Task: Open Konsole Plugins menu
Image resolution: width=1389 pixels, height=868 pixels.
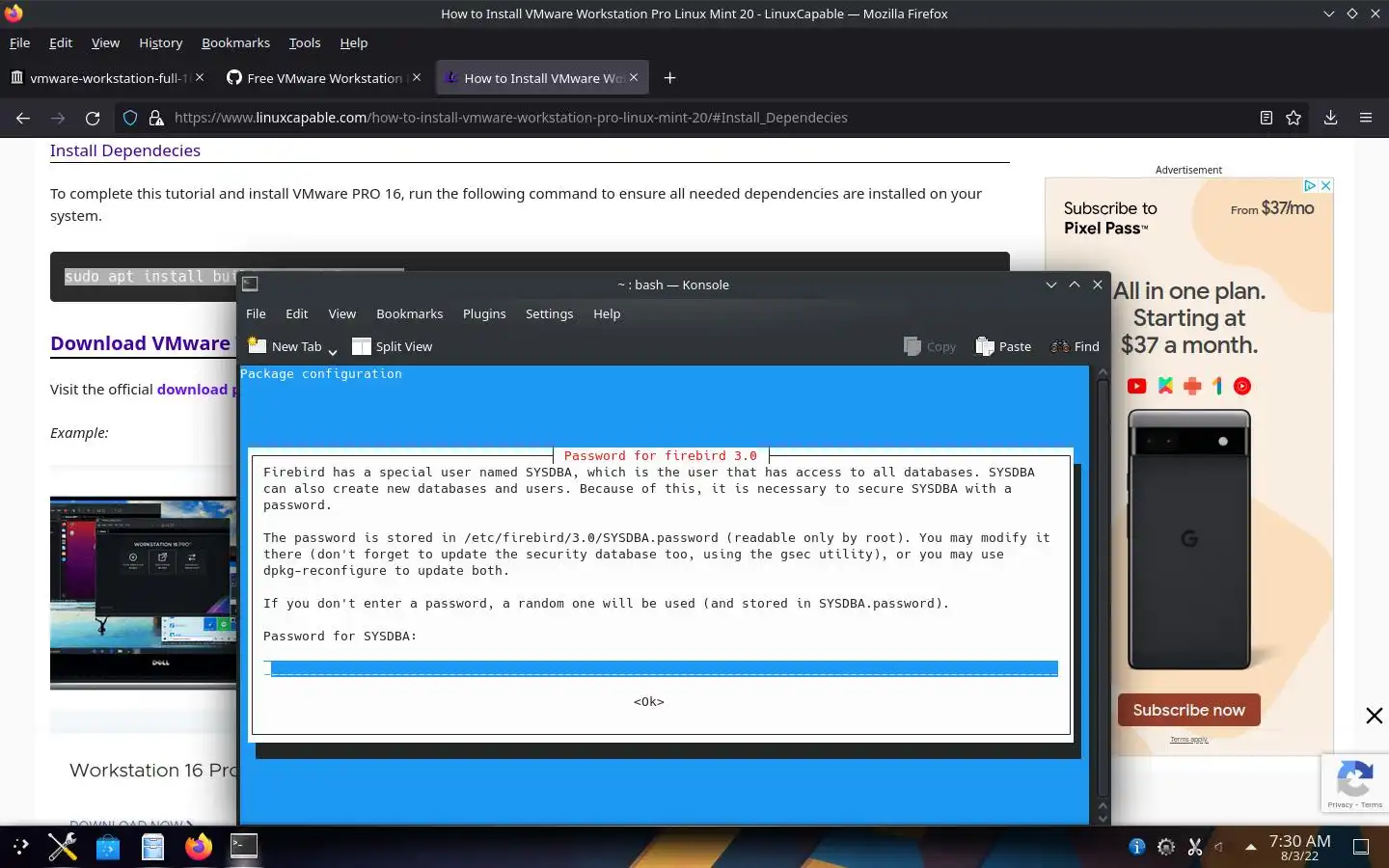Action: point(484,313)
